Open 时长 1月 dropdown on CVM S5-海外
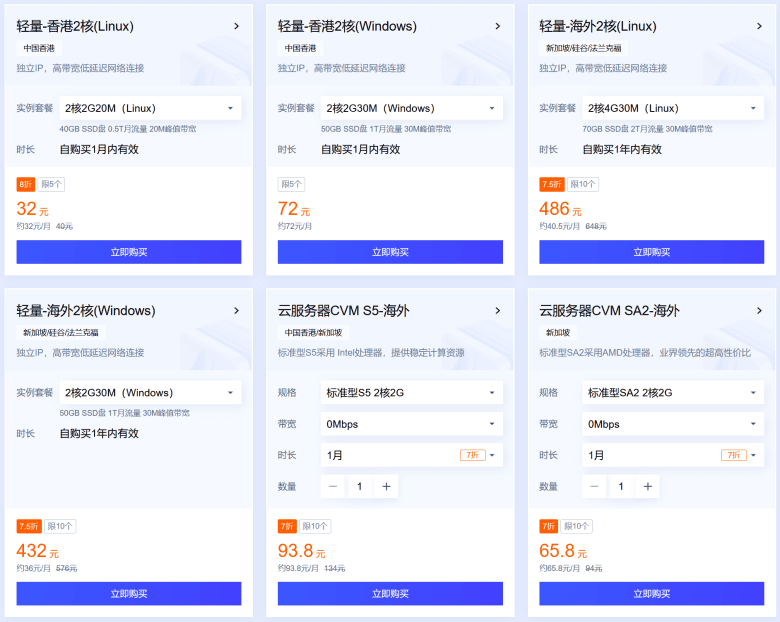This screenshot has height=622, width=780. pyautogui.click(x=411, y=455)
